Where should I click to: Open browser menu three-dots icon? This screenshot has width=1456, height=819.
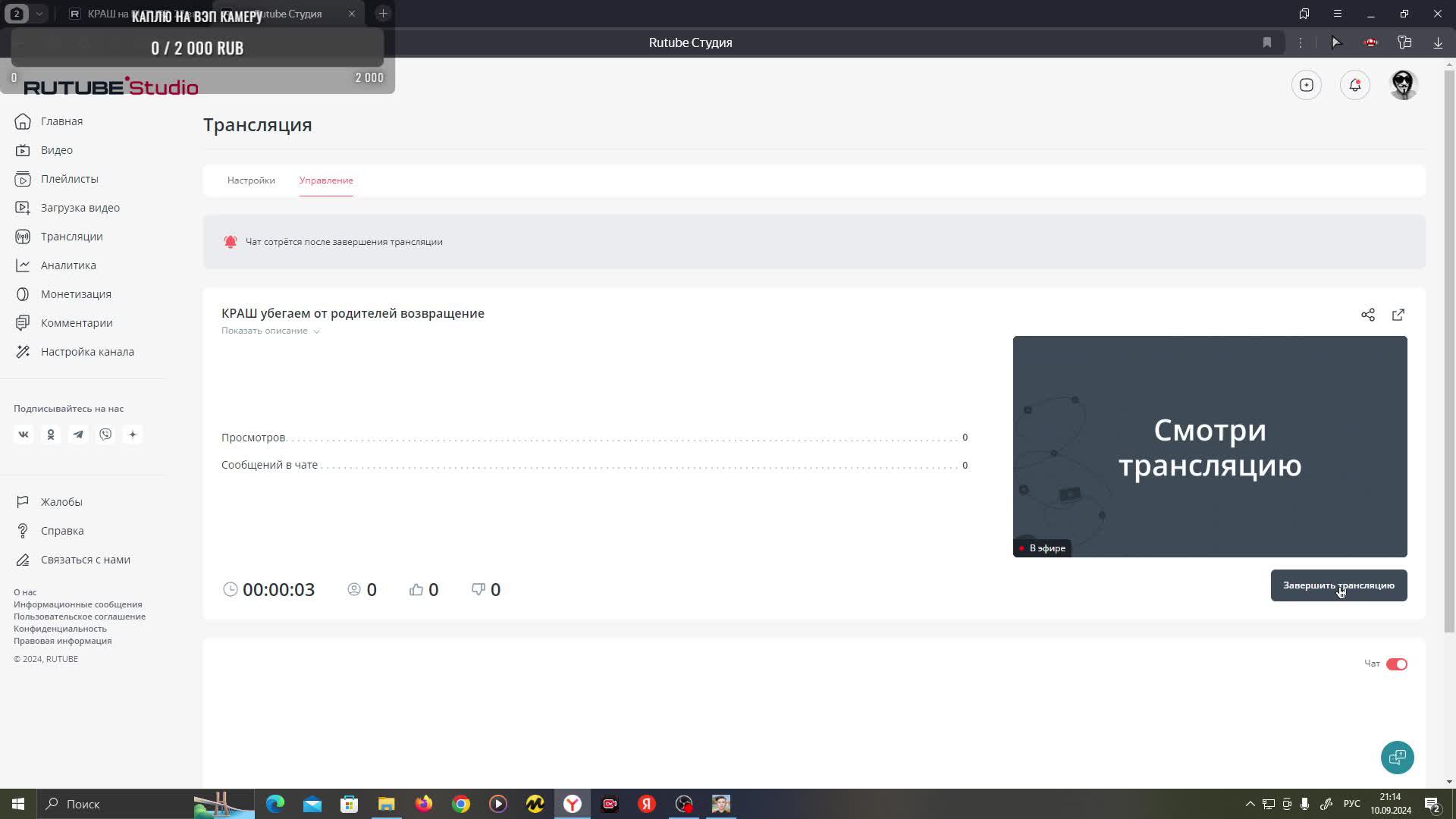pos(1301,42)
